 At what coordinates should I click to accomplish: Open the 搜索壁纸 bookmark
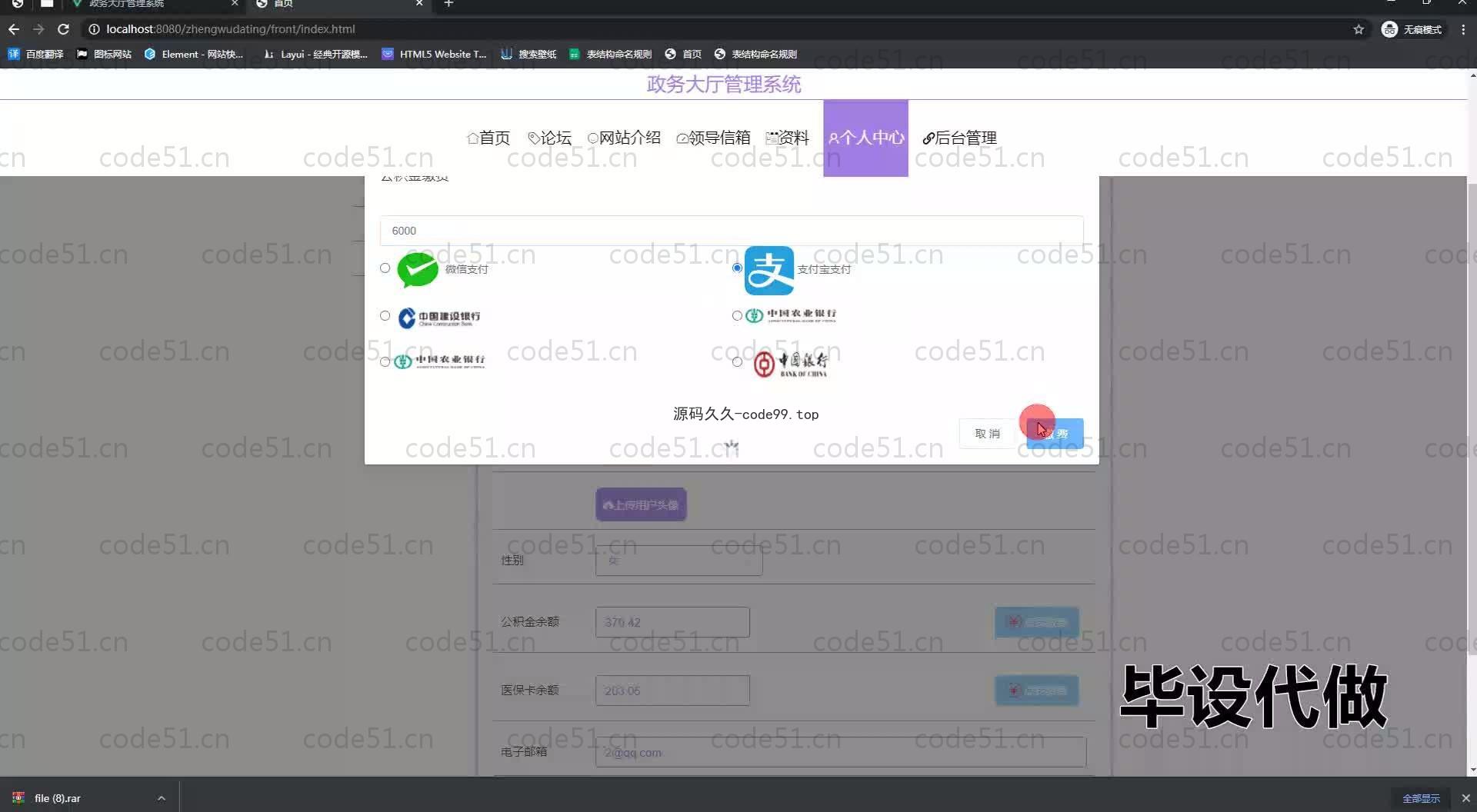[x=528, y=54]
